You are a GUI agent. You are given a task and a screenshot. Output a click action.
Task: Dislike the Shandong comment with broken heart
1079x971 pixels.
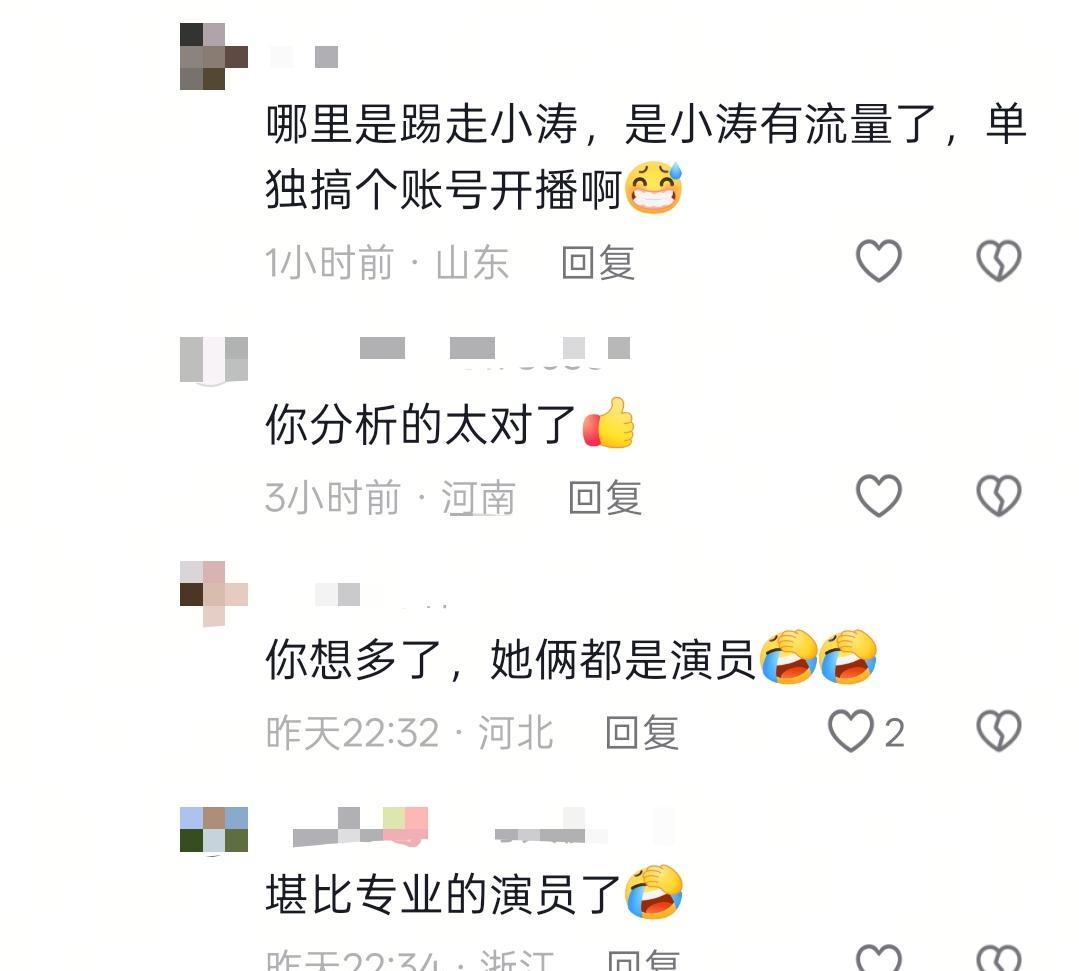coord(998,261)
